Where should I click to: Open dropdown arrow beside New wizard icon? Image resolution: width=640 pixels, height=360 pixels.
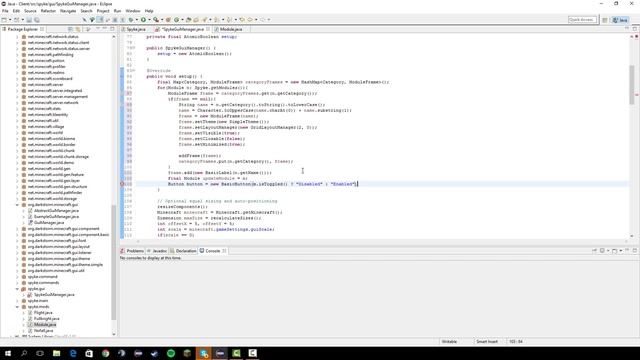click(x=10, y=20)
